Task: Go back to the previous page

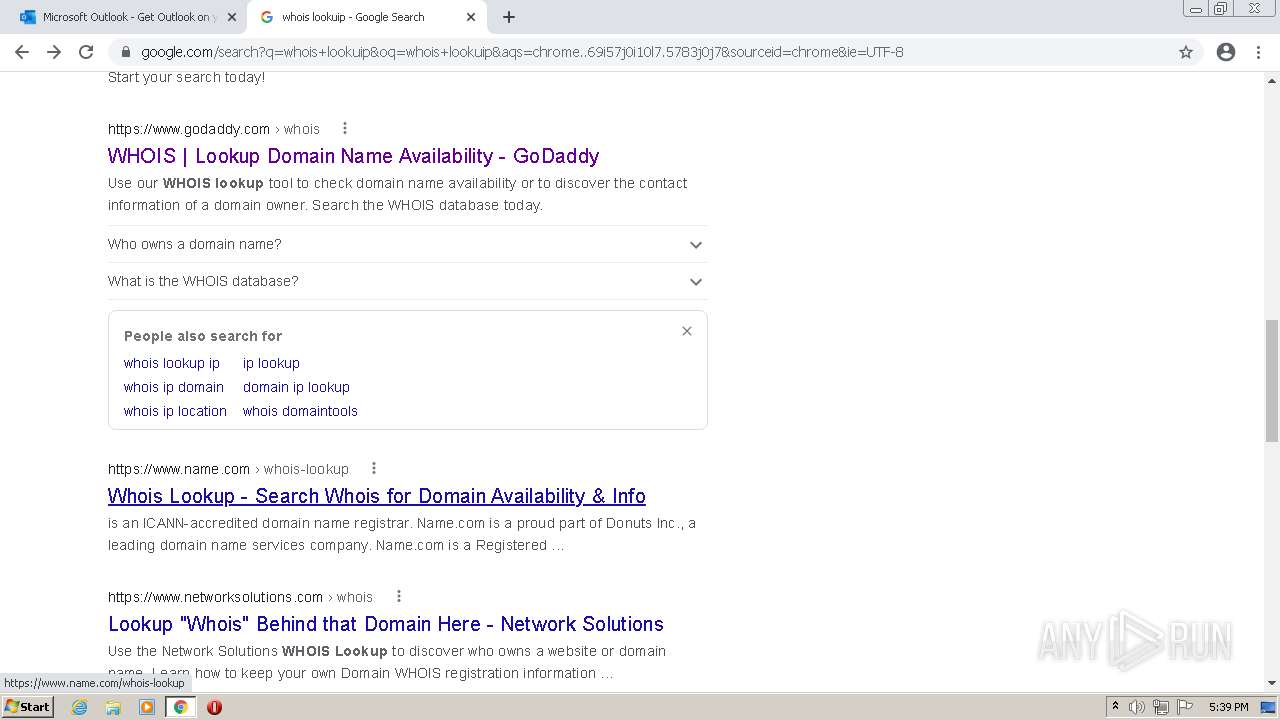Action: 22,52
